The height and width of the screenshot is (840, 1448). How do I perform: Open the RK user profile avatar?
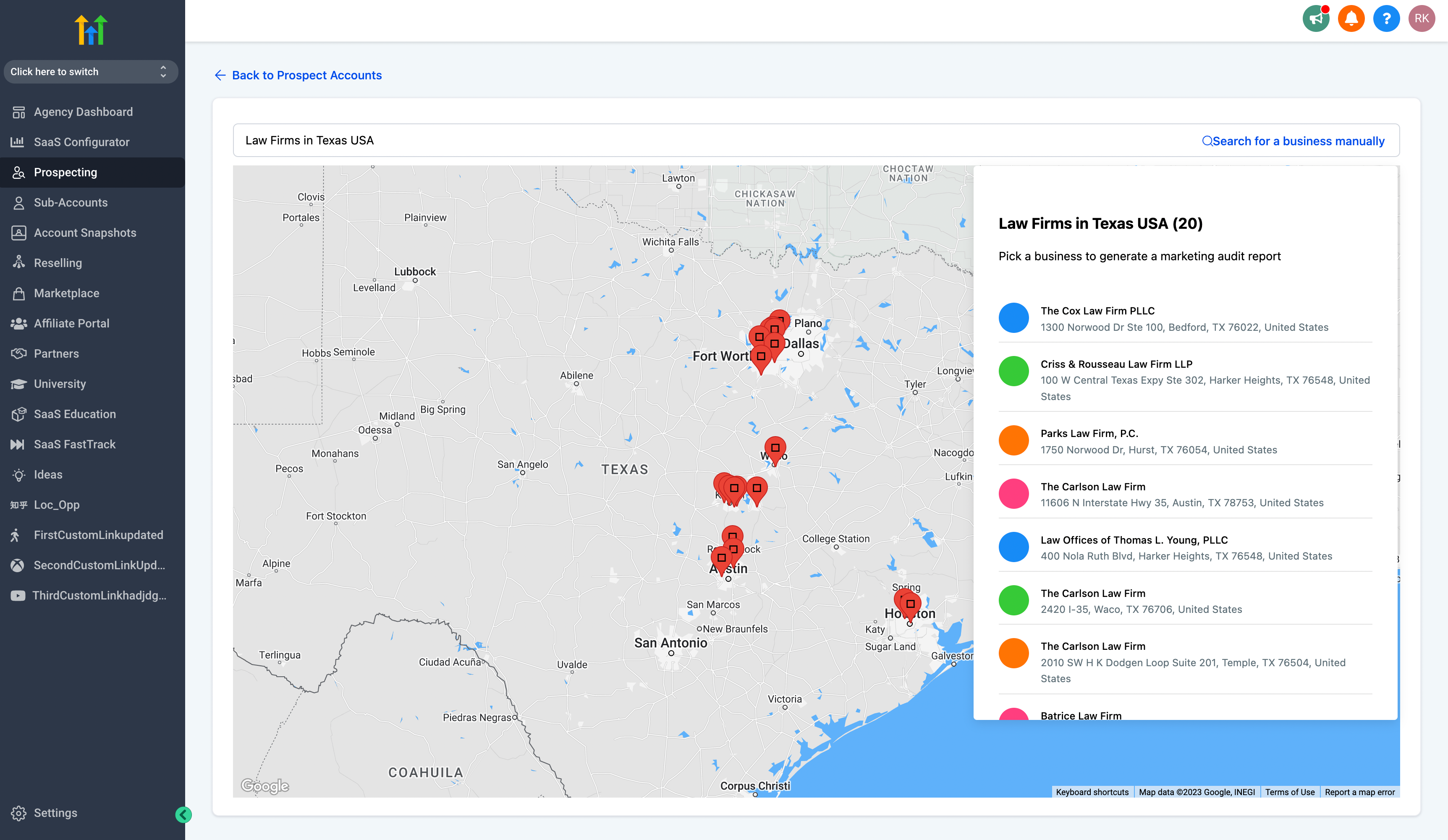click(x=1421, y=18)
